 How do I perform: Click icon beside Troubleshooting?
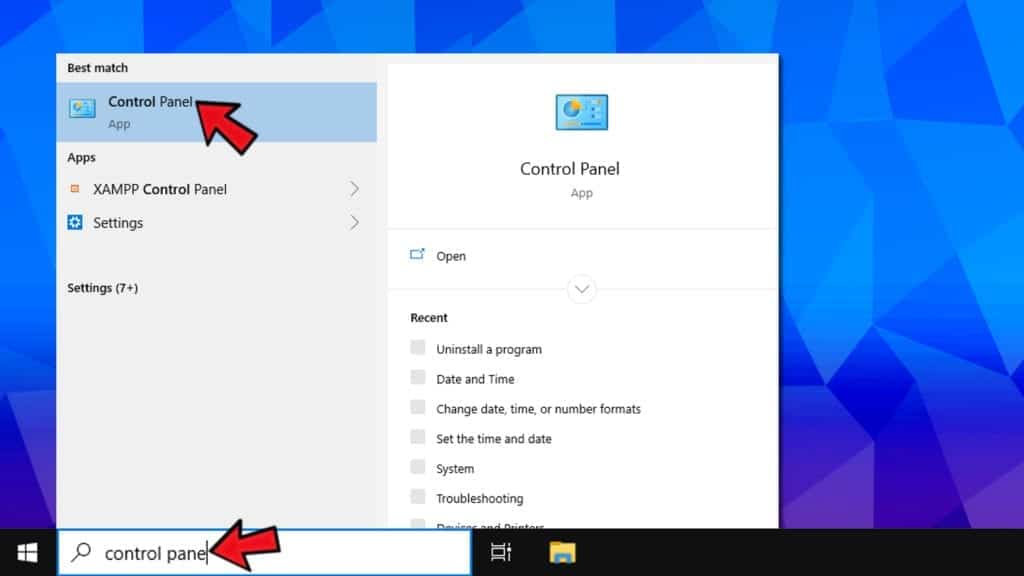tap(418, 497)
